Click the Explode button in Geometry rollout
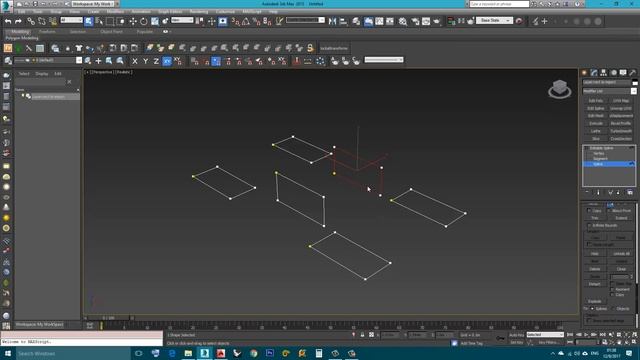The image size is (640, 360). pyautogui.click(x=595, y=302)
